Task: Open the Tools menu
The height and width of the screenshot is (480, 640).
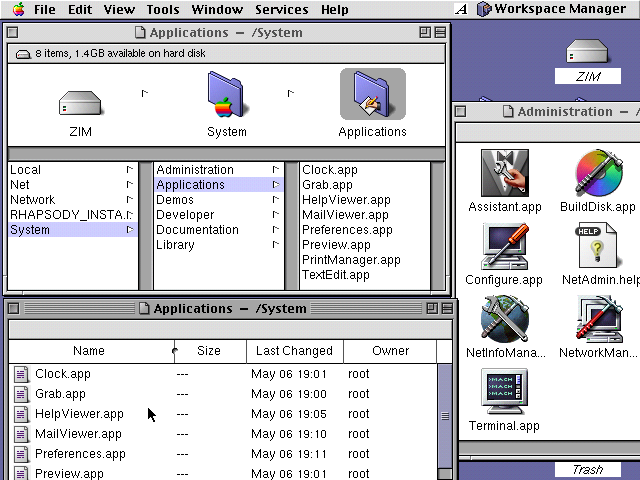Action: click(x=163, y=9)
